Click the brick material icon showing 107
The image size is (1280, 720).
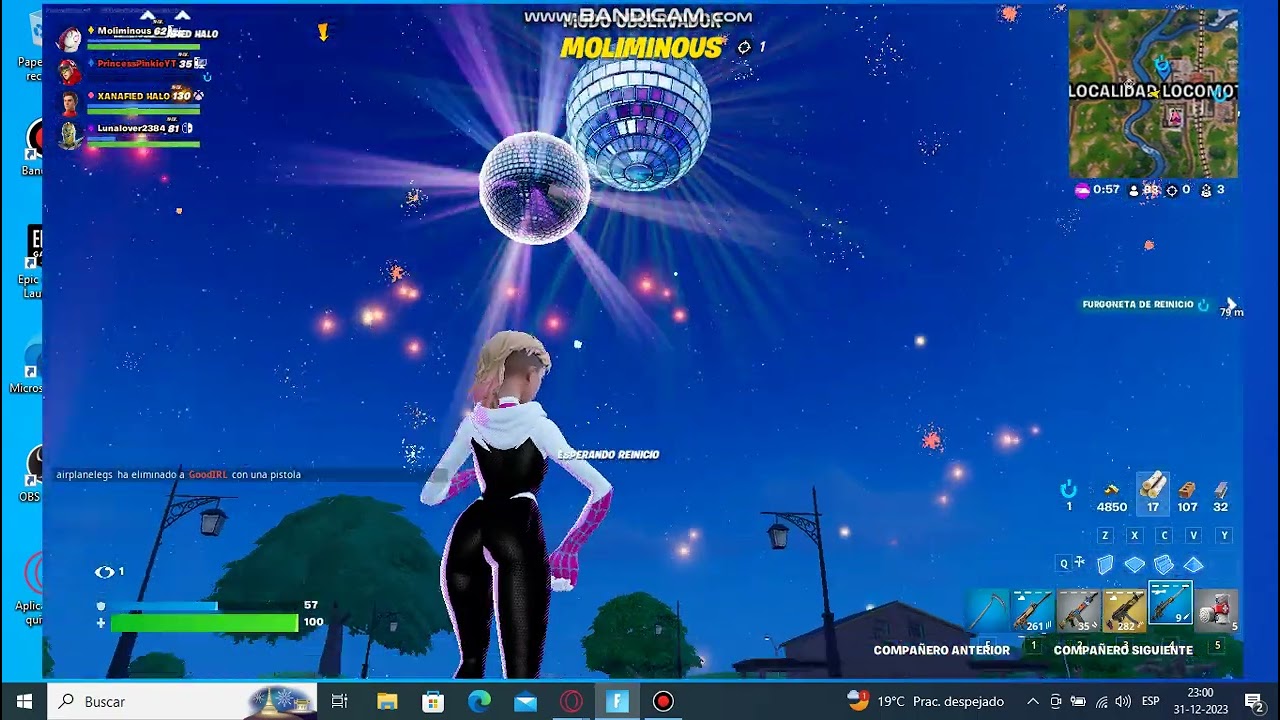(x=1187, y=489)
